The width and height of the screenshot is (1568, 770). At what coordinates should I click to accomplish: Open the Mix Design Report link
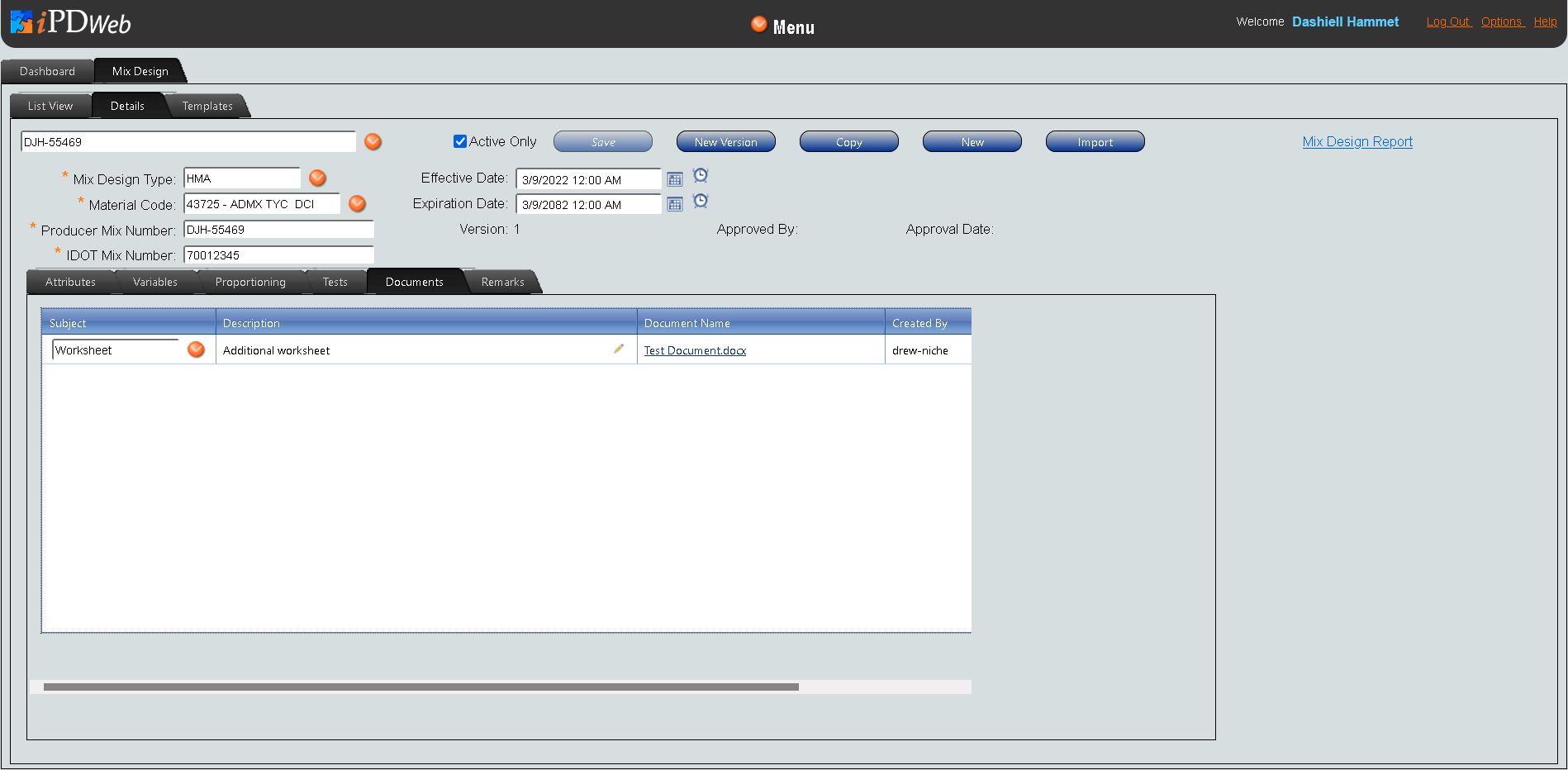(1357, 142)
